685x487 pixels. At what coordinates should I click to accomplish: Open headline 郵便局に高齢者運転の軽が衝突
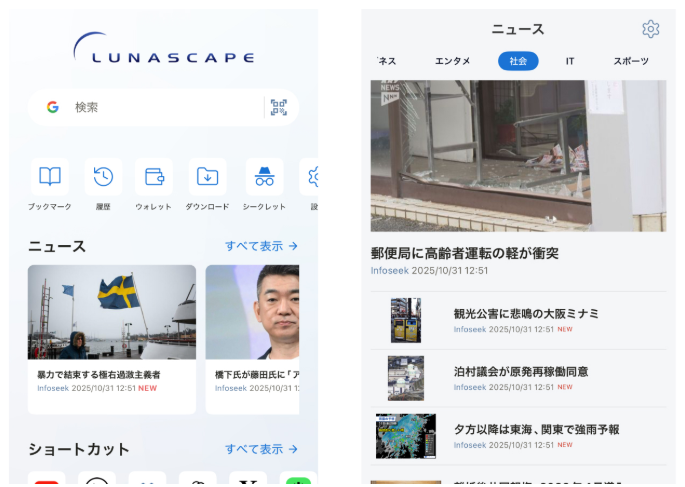pos(464,253)
